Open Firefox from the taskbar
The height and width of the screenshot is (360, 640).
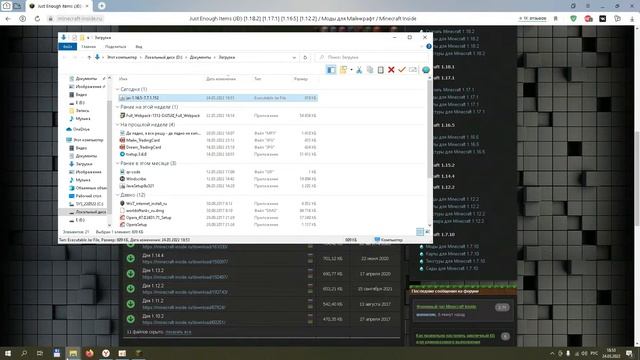[x=89, y=353]
